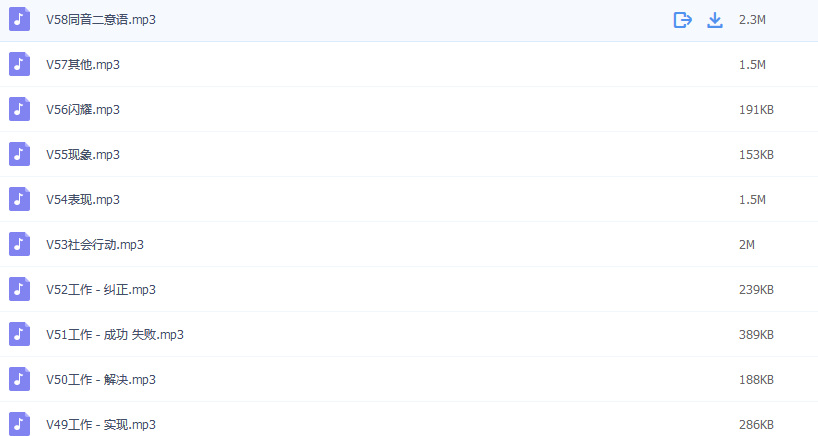The image size is (818, 436).
Task: Click the audio icon for V51工作 - 成功 失败.mp3
Action: (20, 335)
